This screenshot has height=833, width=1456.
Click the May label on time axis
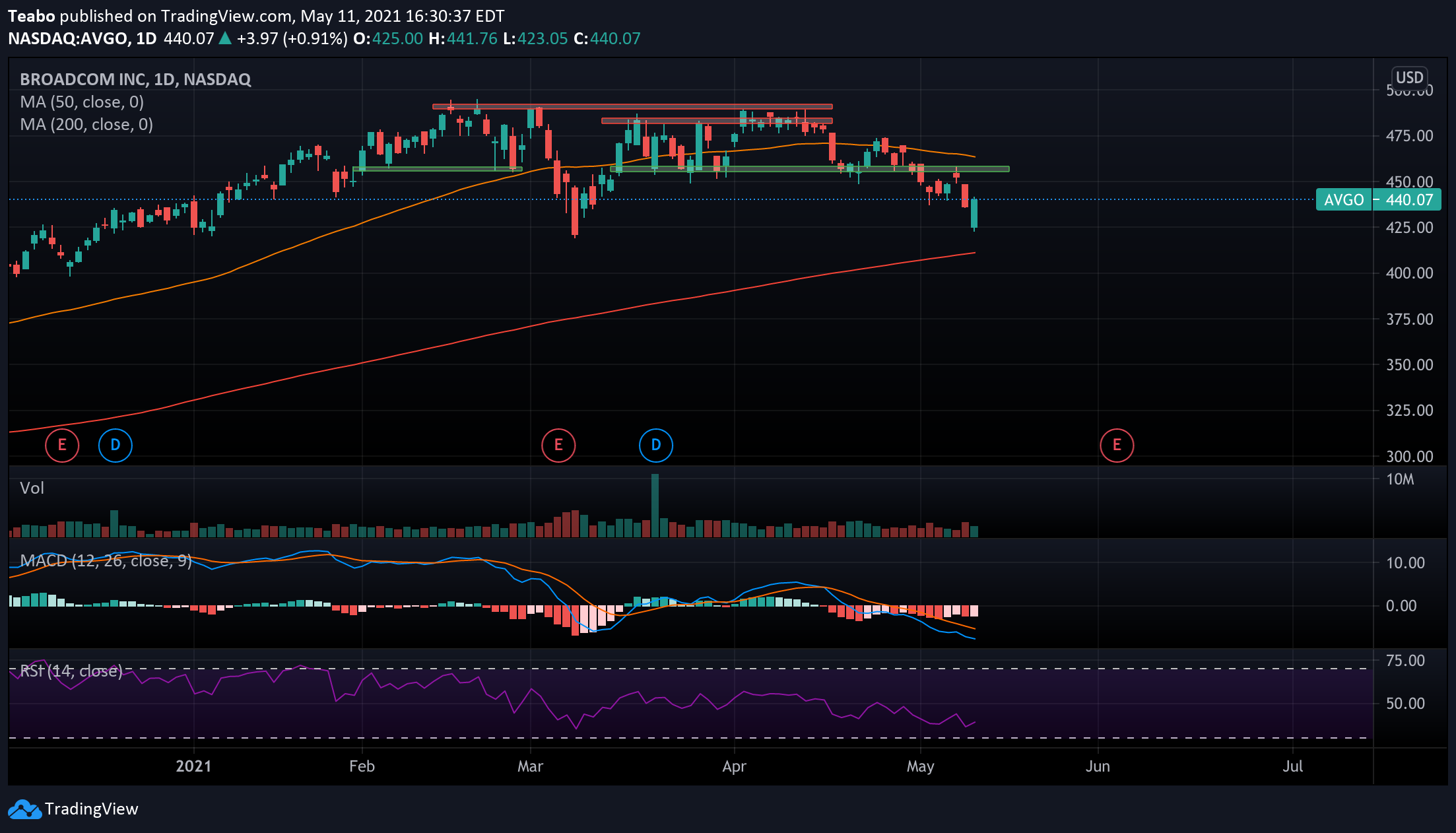(920, 766)
